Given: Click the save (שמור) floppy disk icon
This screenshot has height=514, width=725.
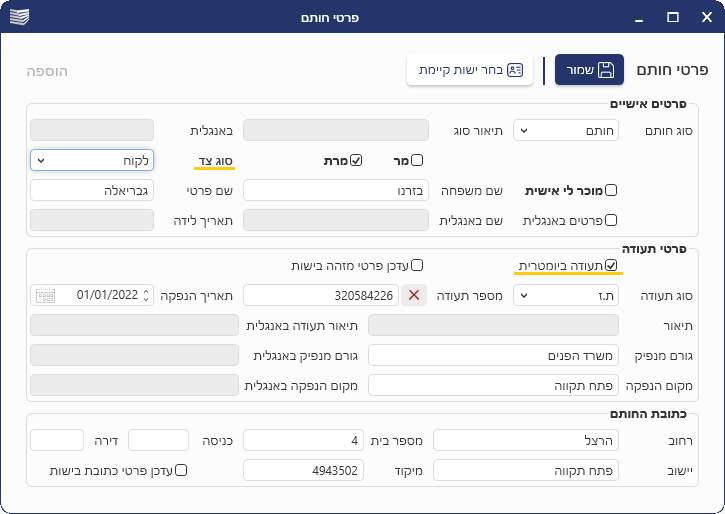Looking at the screenshot, I should pyautogui.click(x=606, y=70).
